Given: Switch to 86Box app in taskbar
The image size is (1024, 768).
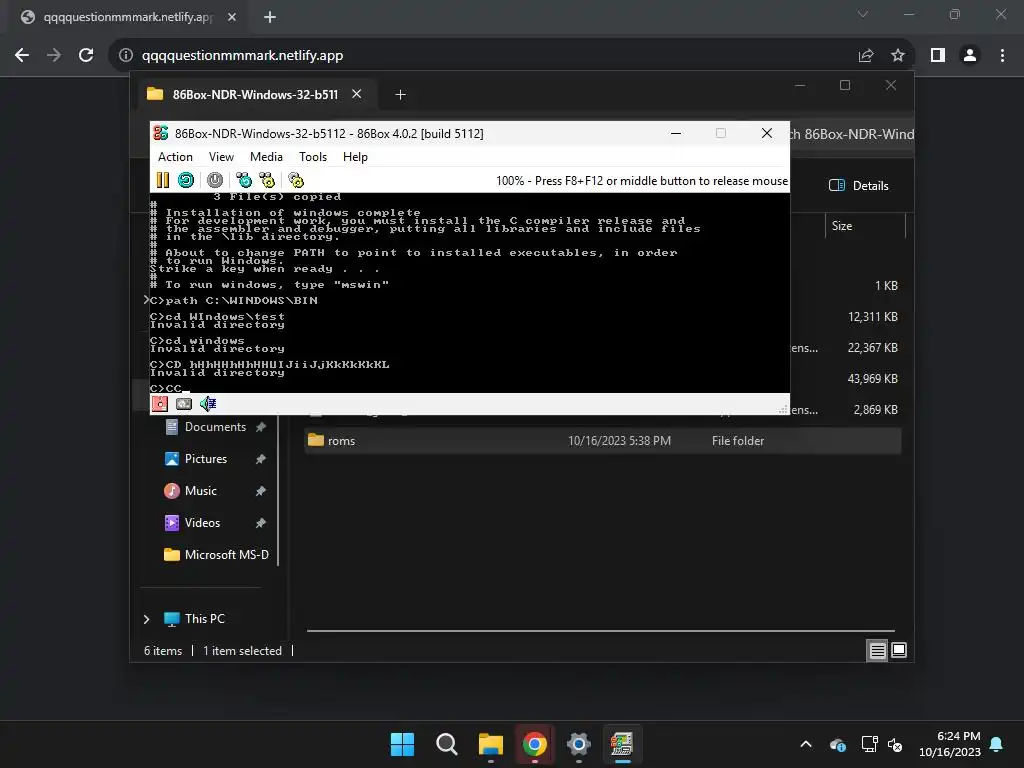Looking at the screenshot, I should point(622,744).
